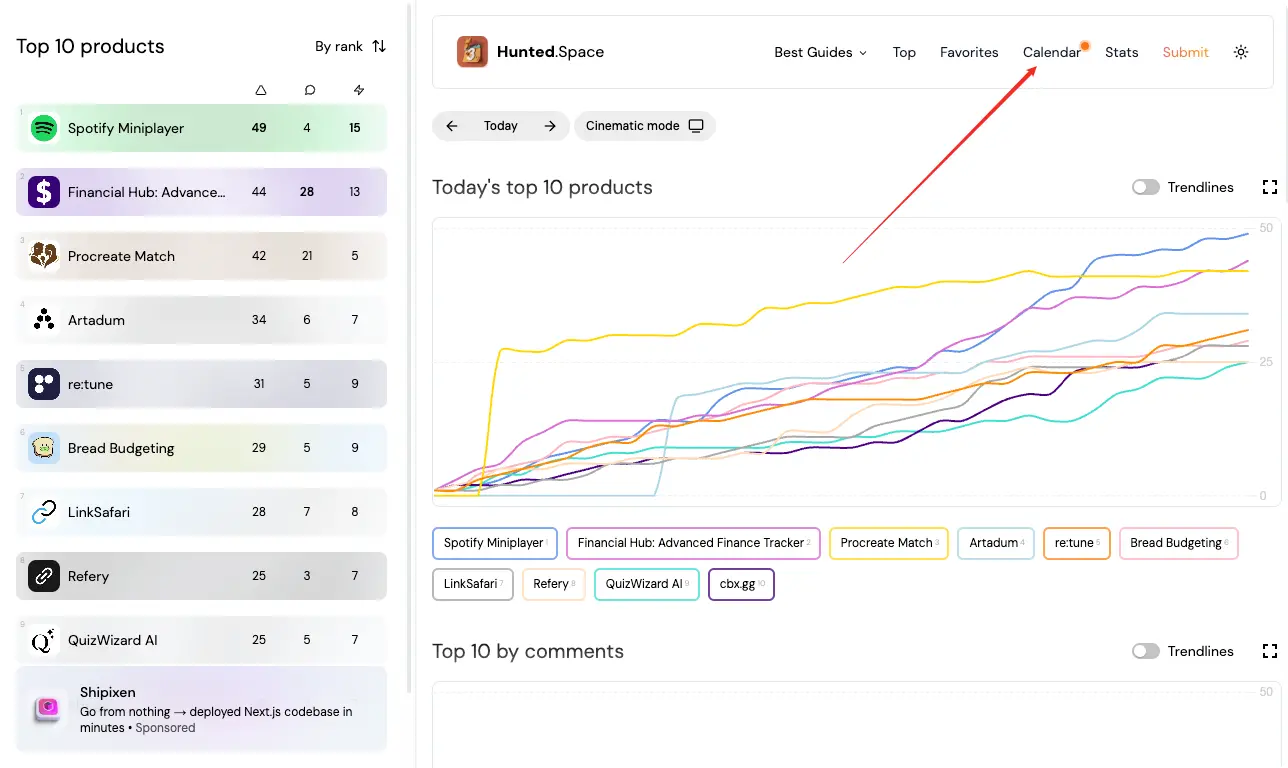Screen dimensions: 1288x768
Task: Change the By rank sort order
Action: pos(350,46)
